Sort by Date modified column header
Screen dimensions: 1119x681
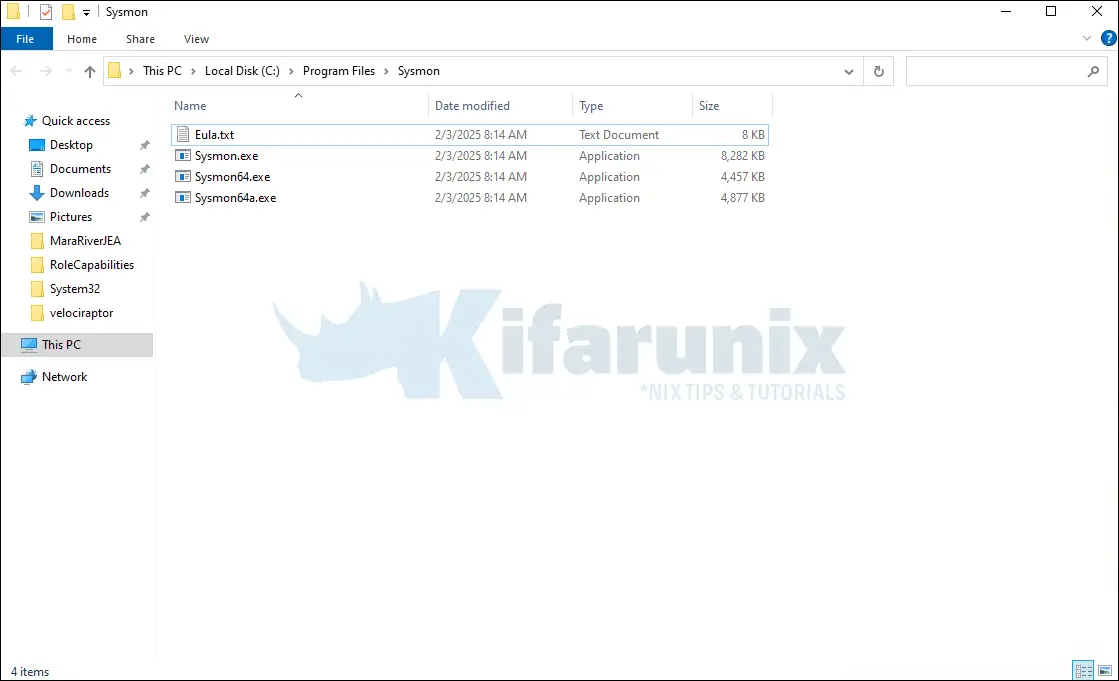[x=500, y=106]
